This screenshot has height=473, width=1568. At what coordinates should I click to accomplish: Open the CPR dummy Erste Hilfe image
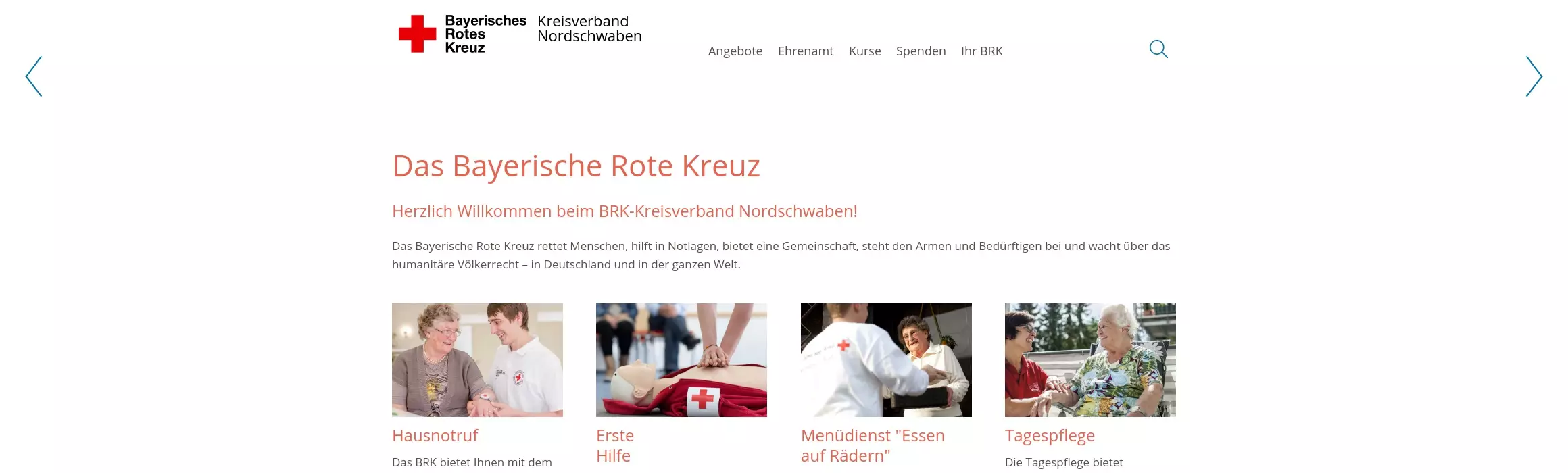click(681, 360)
